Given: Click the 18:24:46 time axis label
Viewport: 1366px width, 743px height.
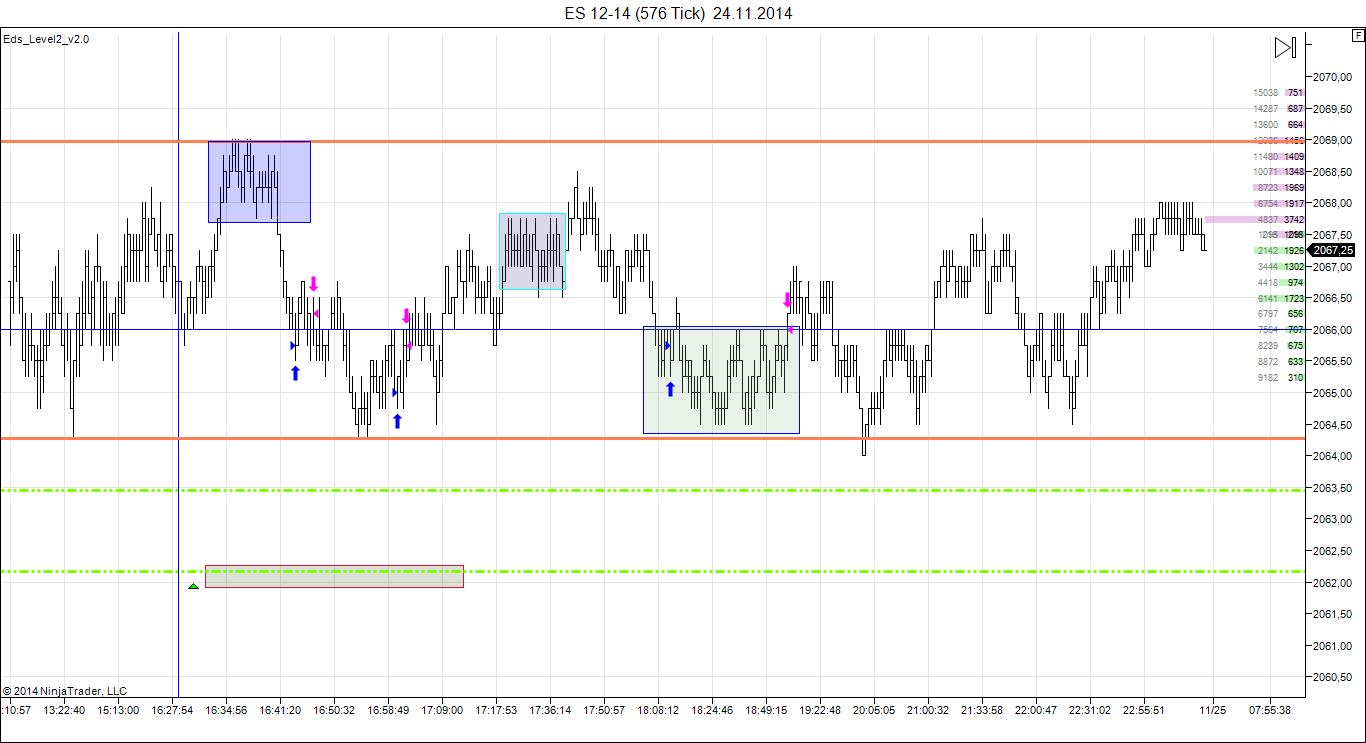Looking at the screenshot, I should (712, 710).
